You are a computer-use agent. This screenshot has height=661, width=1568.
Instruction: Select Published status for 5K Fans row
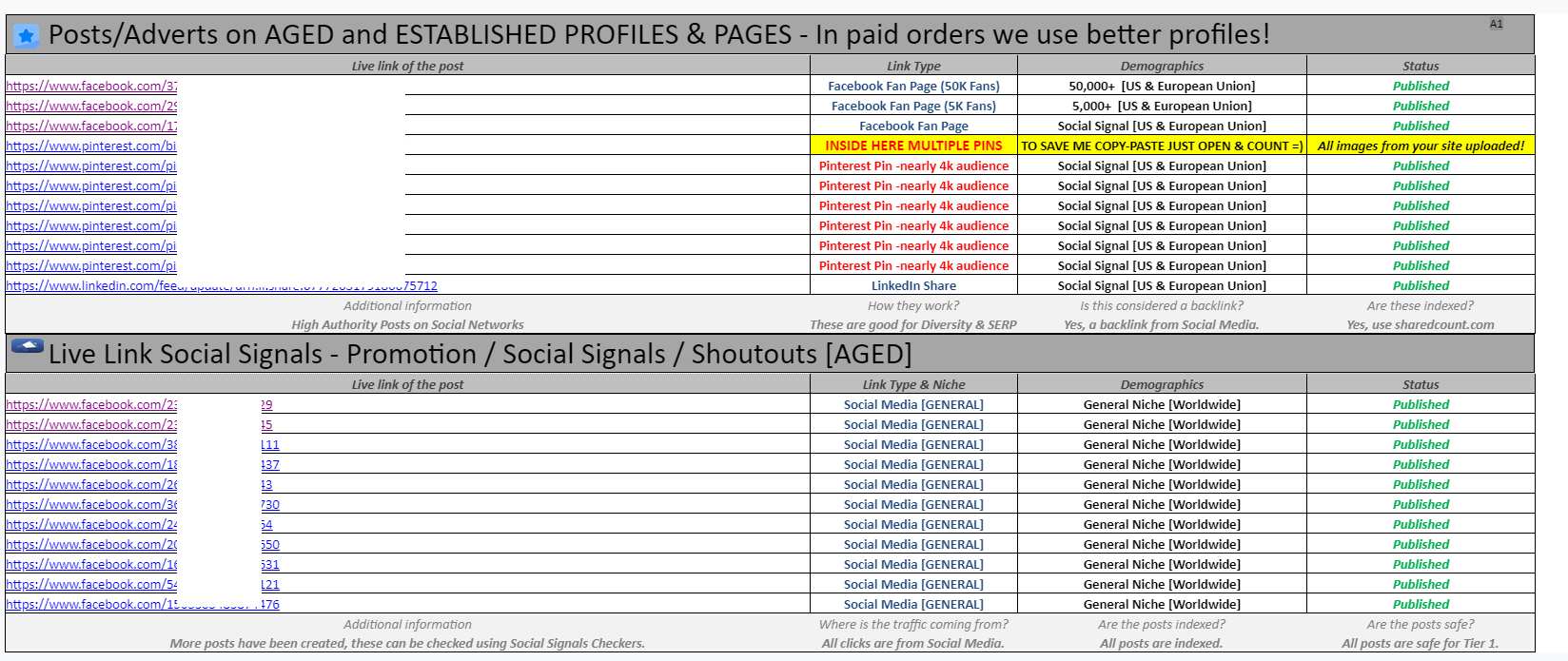tap(1421, 106)
